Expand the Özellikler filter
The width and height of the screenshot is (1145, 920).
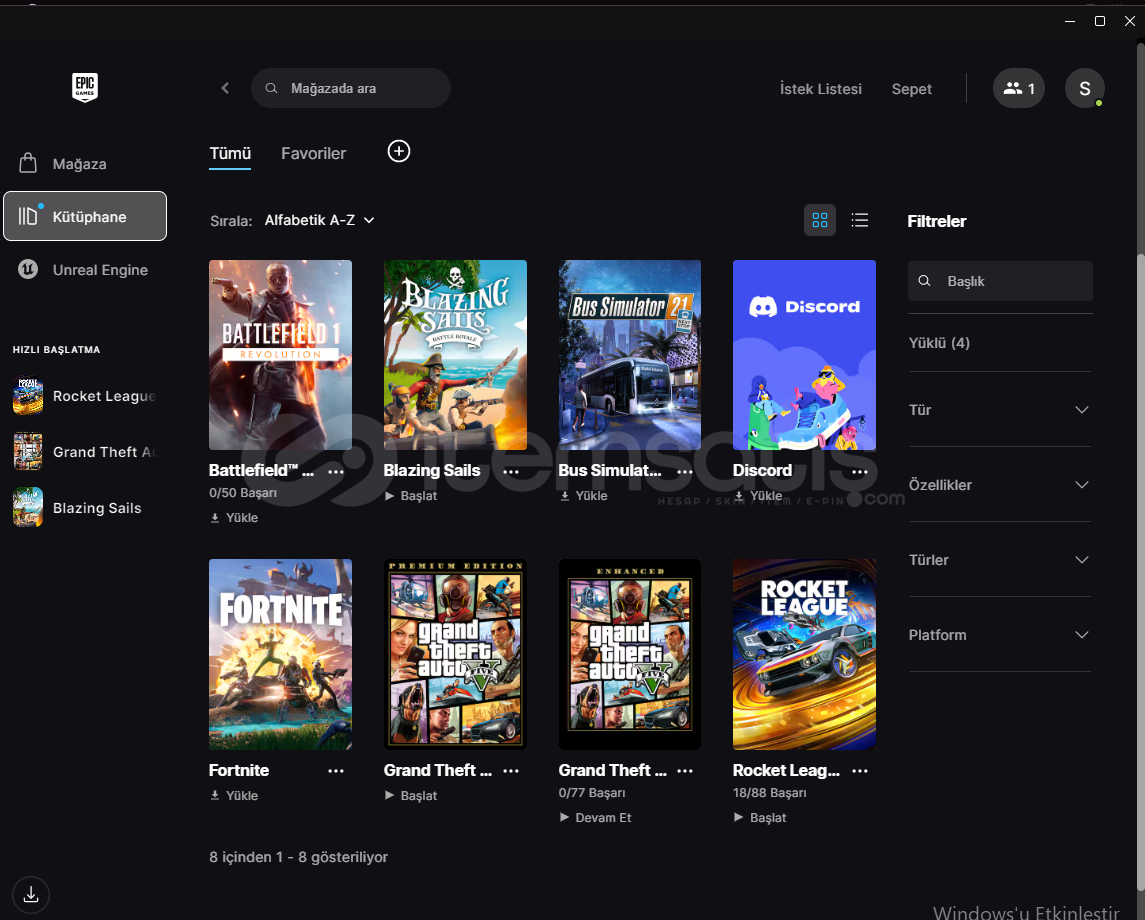[x=1000, y=485]
